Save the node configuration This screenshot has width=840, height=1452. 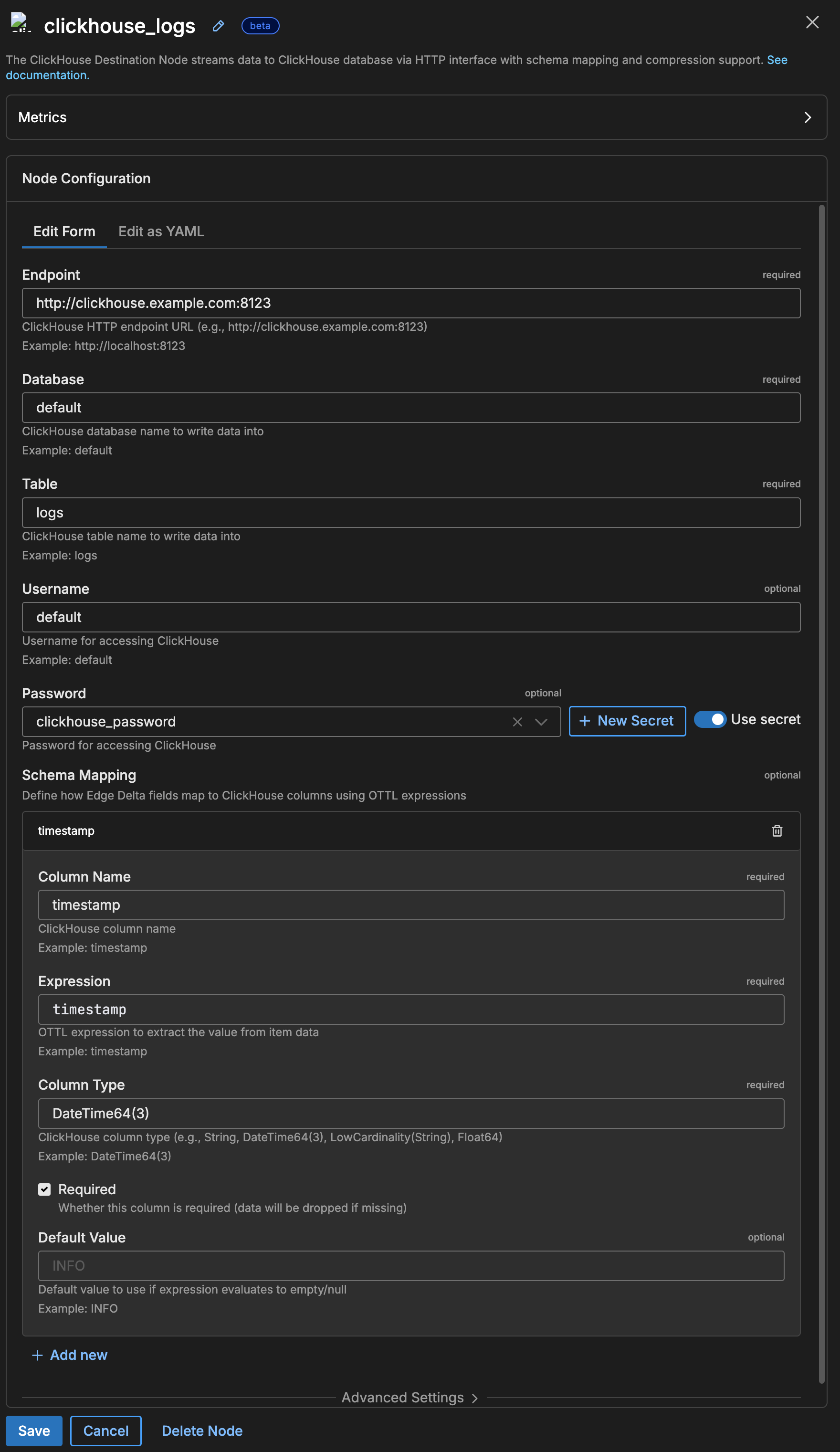point(33,1431)
